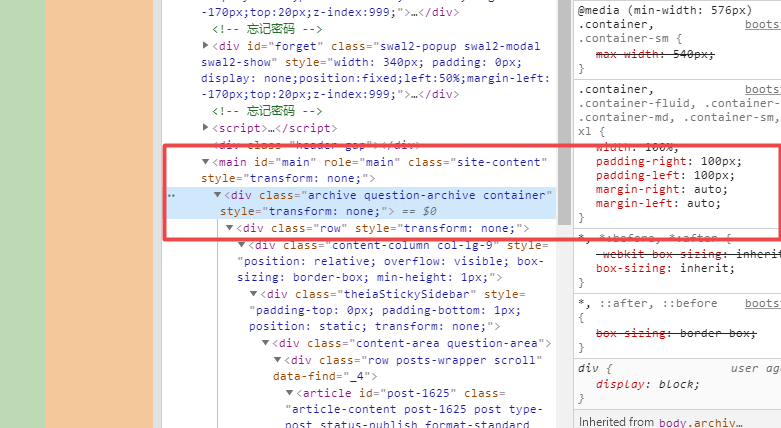
Task: Click the == $0 marker
Action: [x=419, y=211]
